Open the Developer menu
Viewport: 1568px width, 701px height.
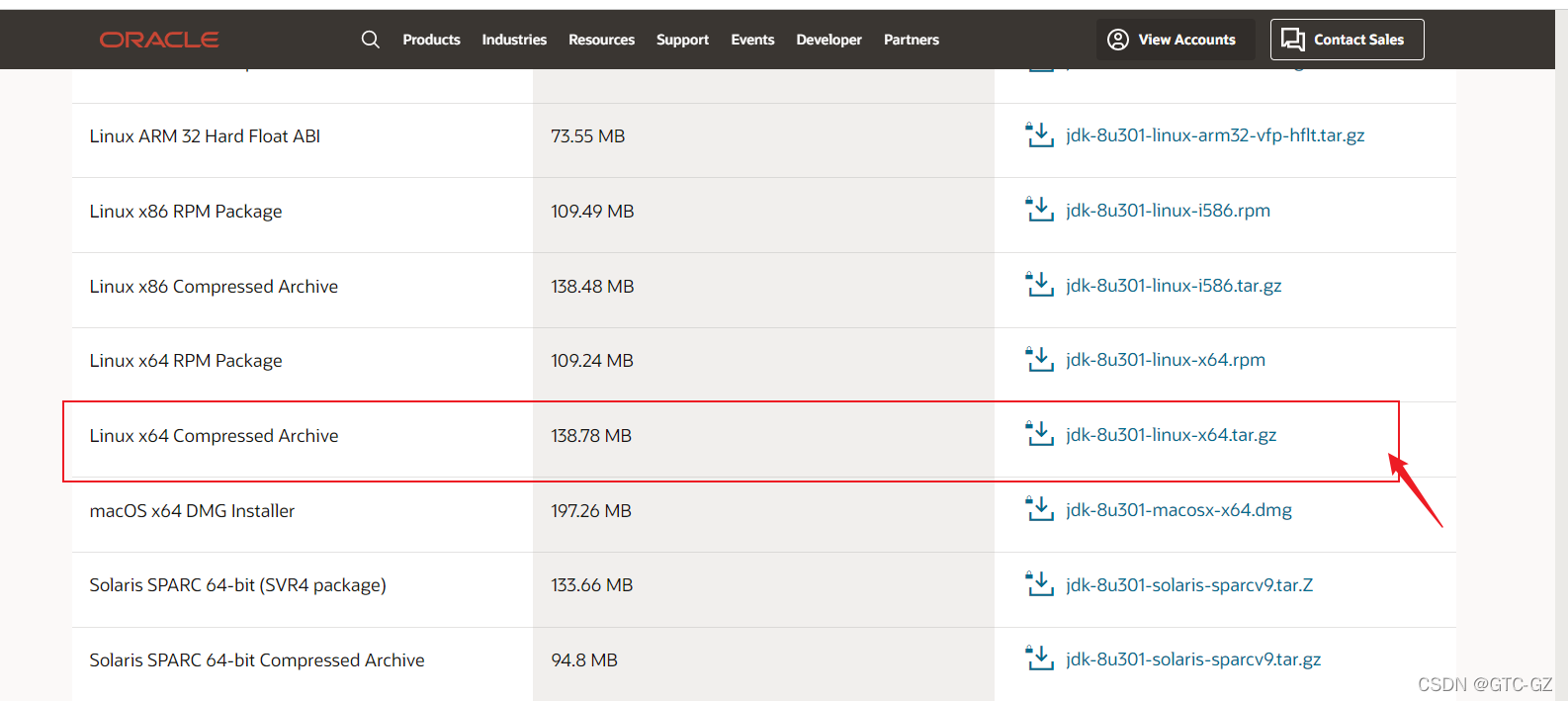point(828,40)
